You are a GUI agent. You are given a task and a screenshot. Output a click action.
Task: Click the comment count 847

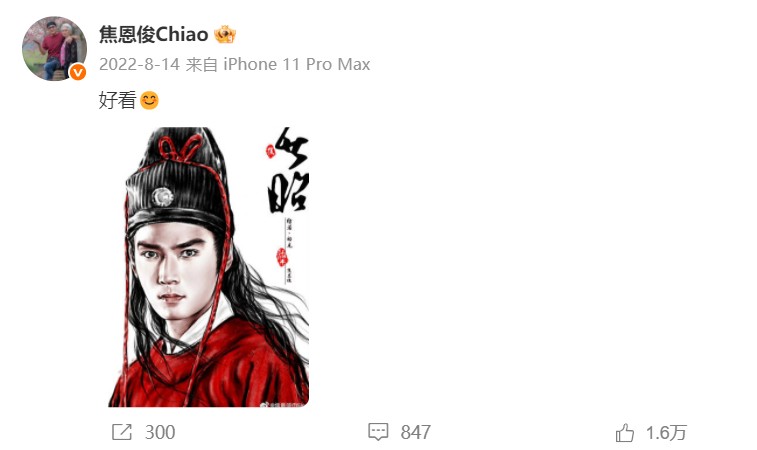(415, 432)
